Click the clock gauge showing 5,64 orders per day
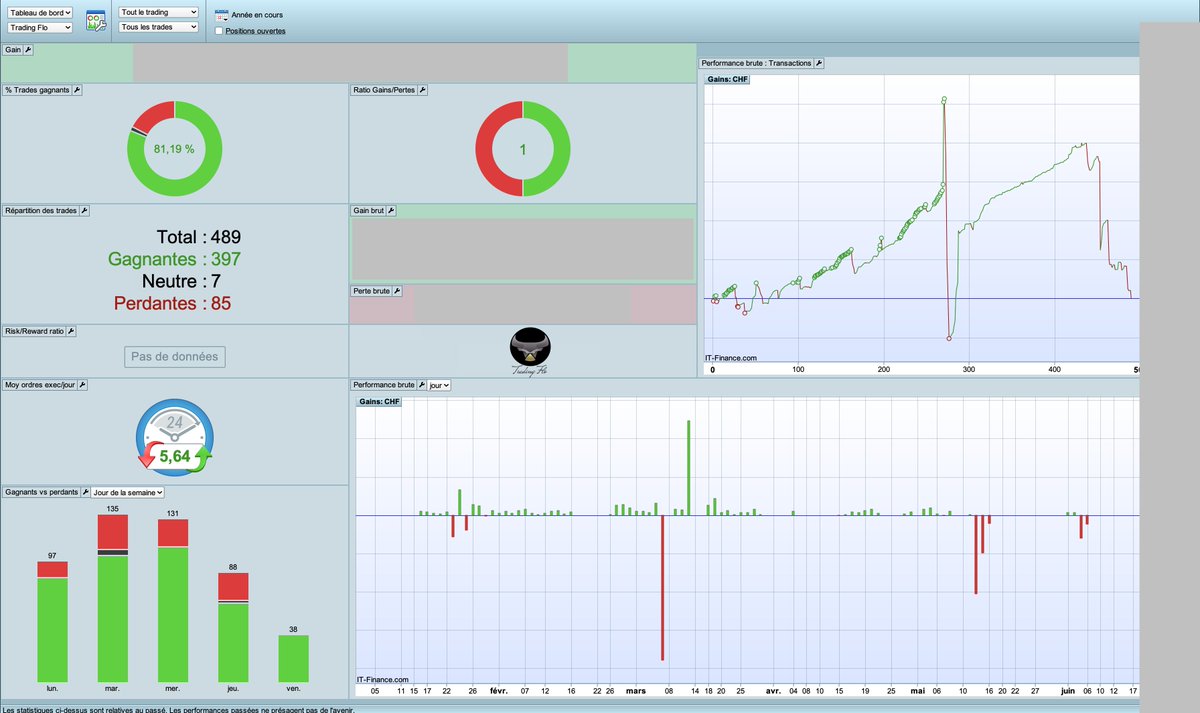The width and height of the screenshot is (1200, 713). tap(174, 437)
